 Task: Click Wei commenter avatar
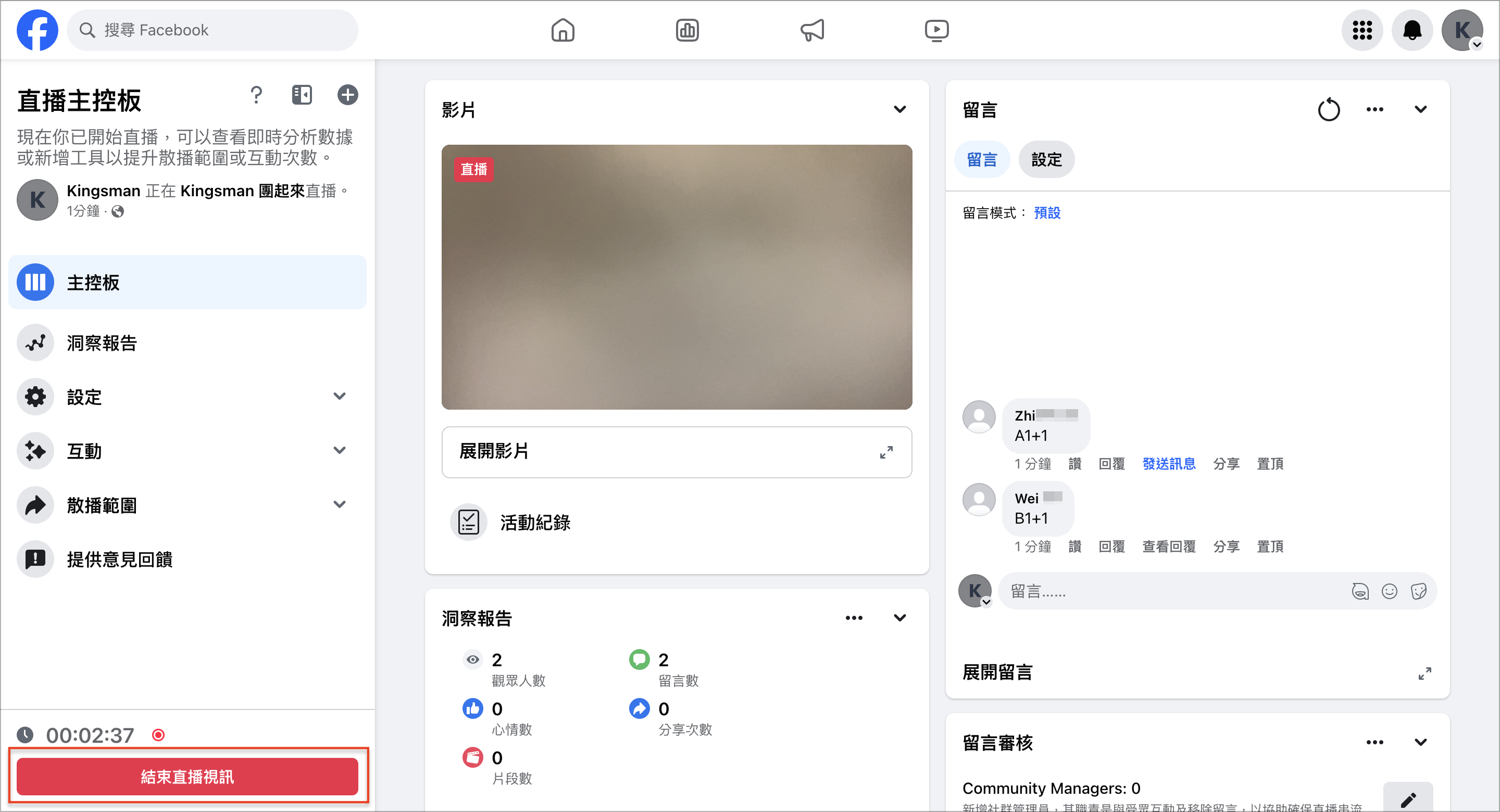pyautogui.click(x=979, y=499)
